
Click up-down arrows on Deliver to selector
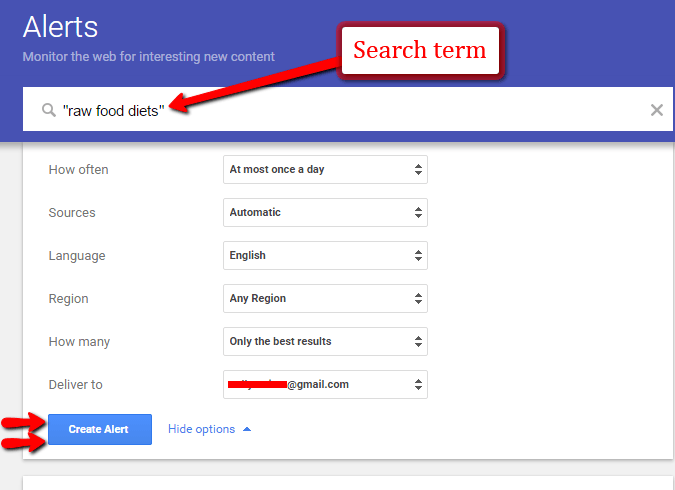pos(418,385)
